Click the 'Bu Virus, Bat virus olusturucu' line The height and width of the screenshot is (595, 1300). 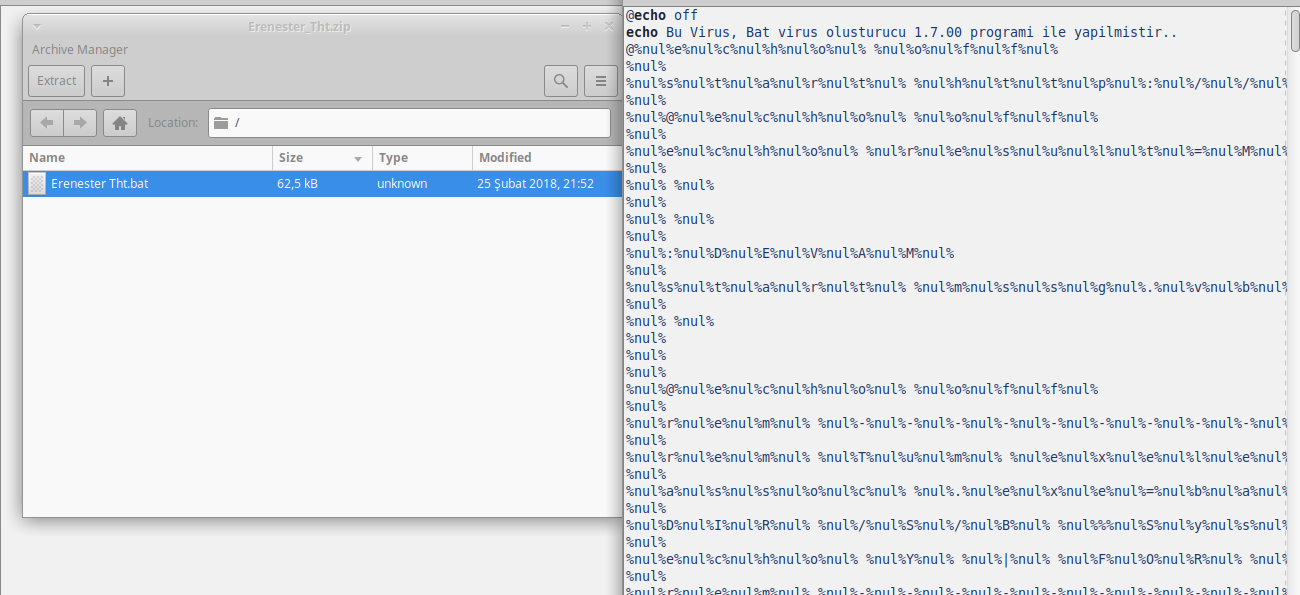[x=901, y=32]
